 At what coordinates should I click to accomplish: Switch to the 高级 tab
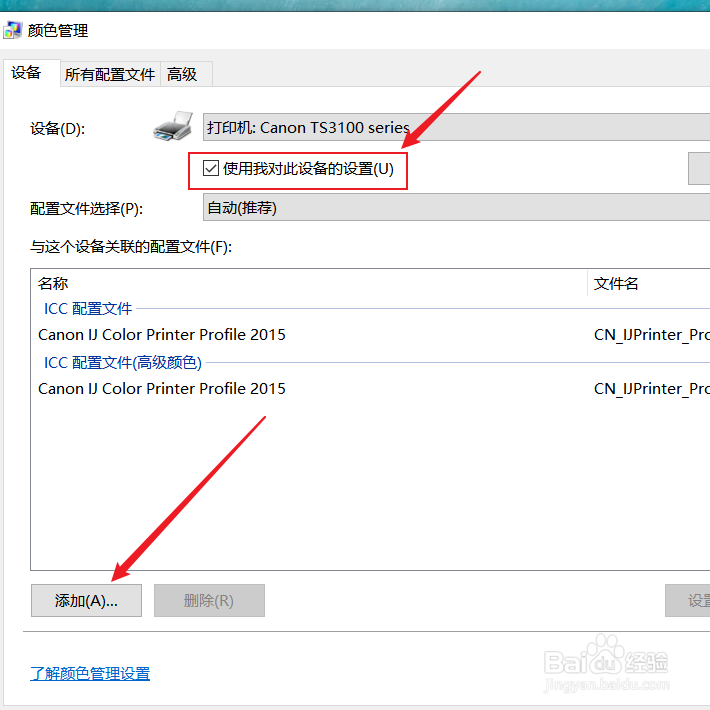(186, 74)
